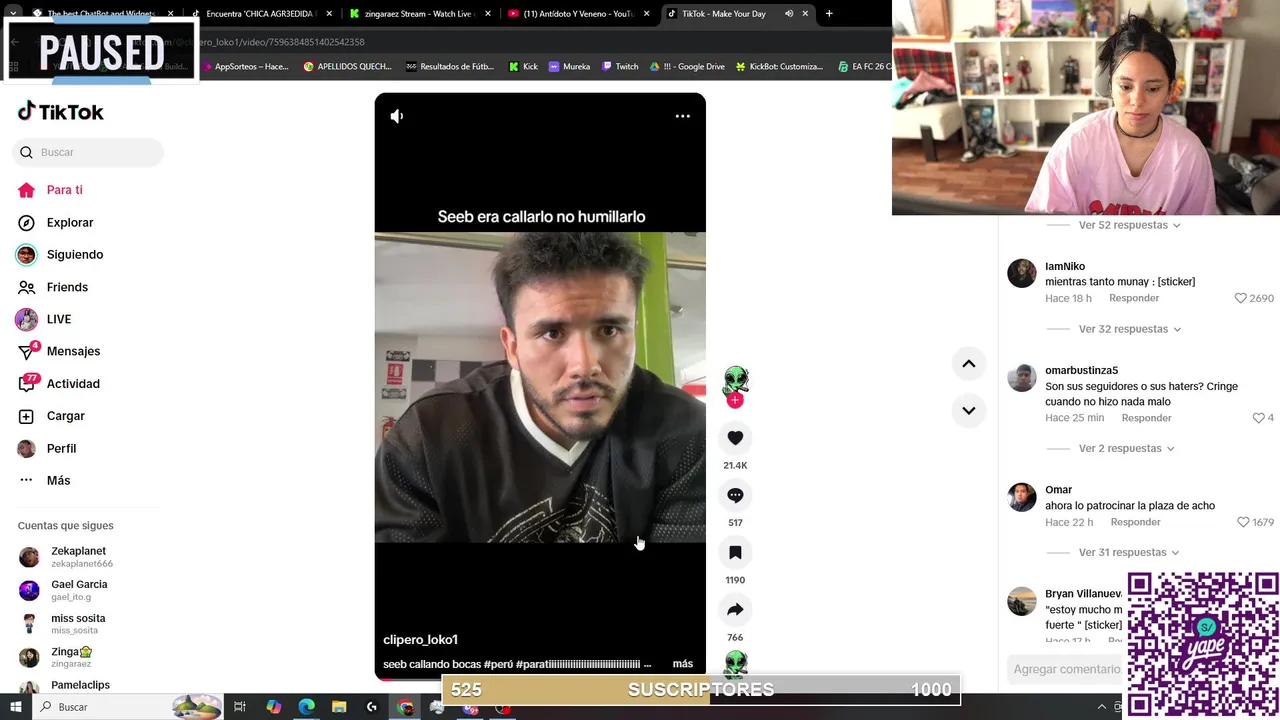Reply to Omar's comment
The height and width of the screenshot is (720, 1280).
1136,522
